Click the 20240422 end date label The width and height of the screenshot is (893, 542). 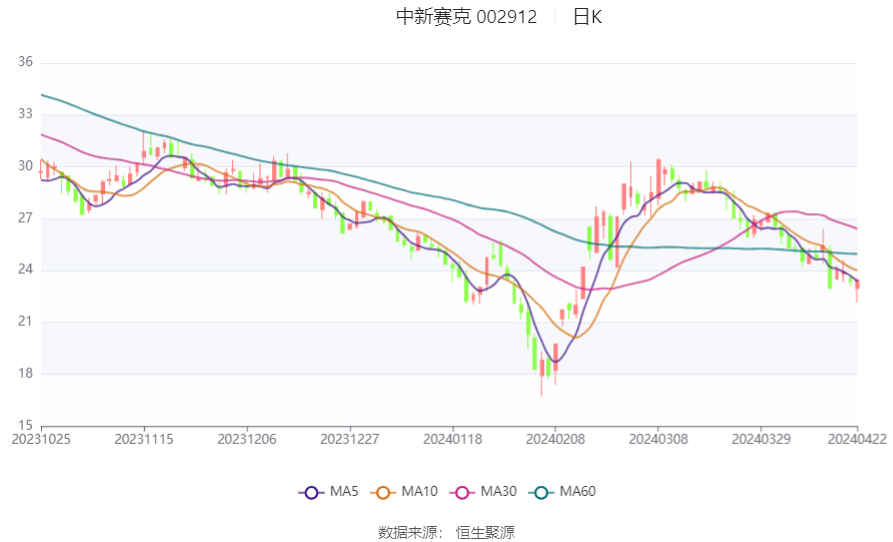point(857,438)
